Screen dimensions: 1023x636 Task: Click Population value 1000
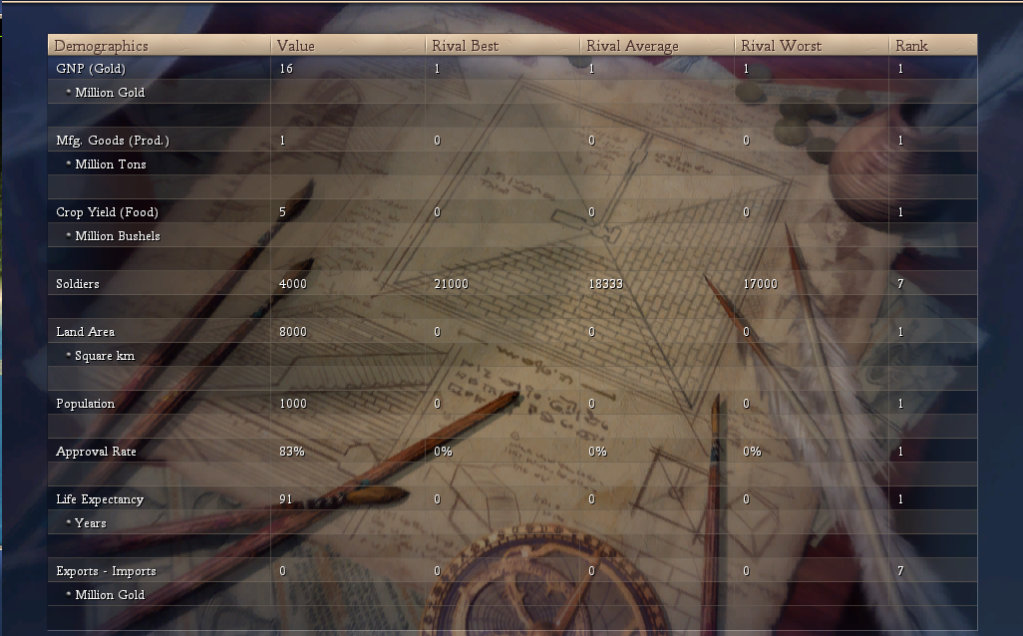coord(293,403)
